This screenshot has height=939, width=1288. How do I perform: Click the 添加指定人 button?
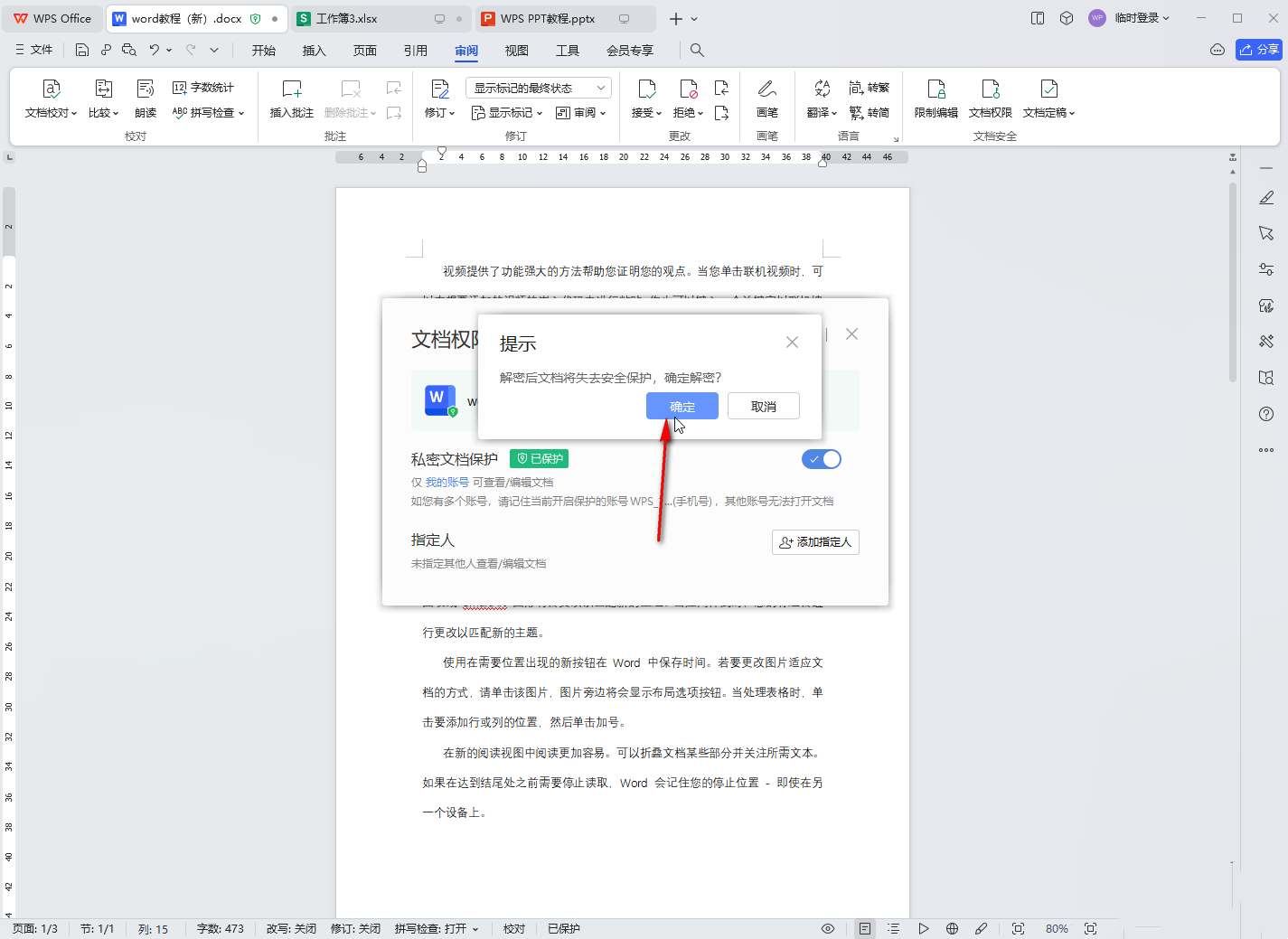pos(815,542)
